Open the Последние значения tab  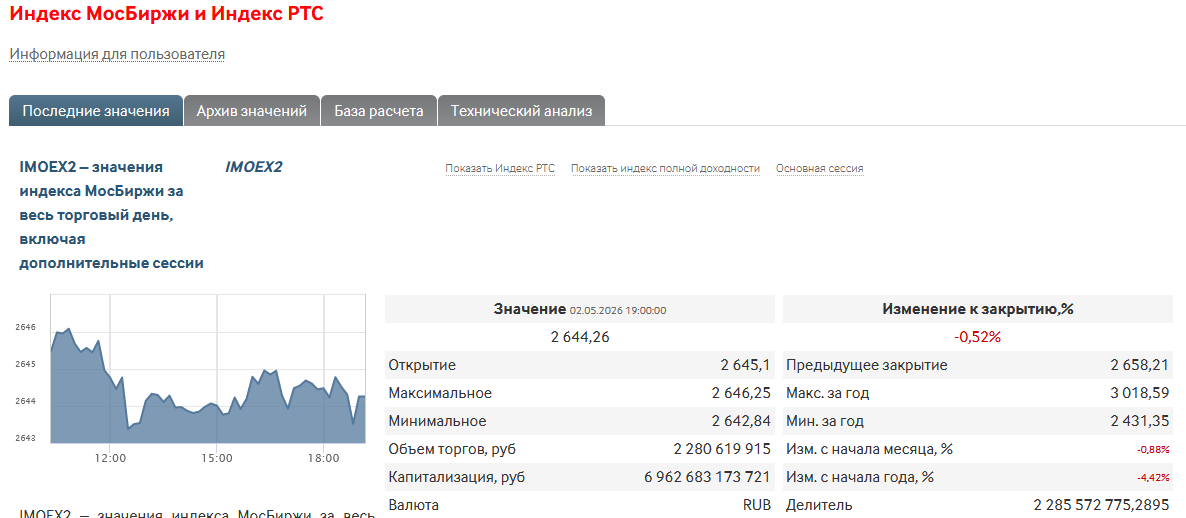tap(96, 111)
